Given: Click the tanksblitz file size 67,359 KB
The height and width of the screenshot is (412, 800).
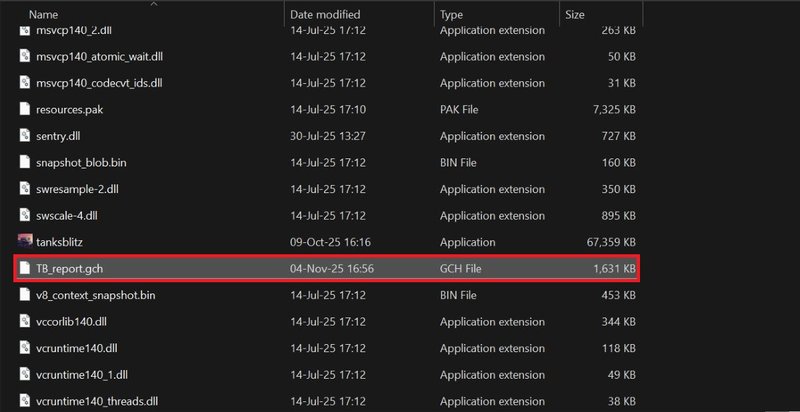Looking at the screenshot, I should pos(610,242).
